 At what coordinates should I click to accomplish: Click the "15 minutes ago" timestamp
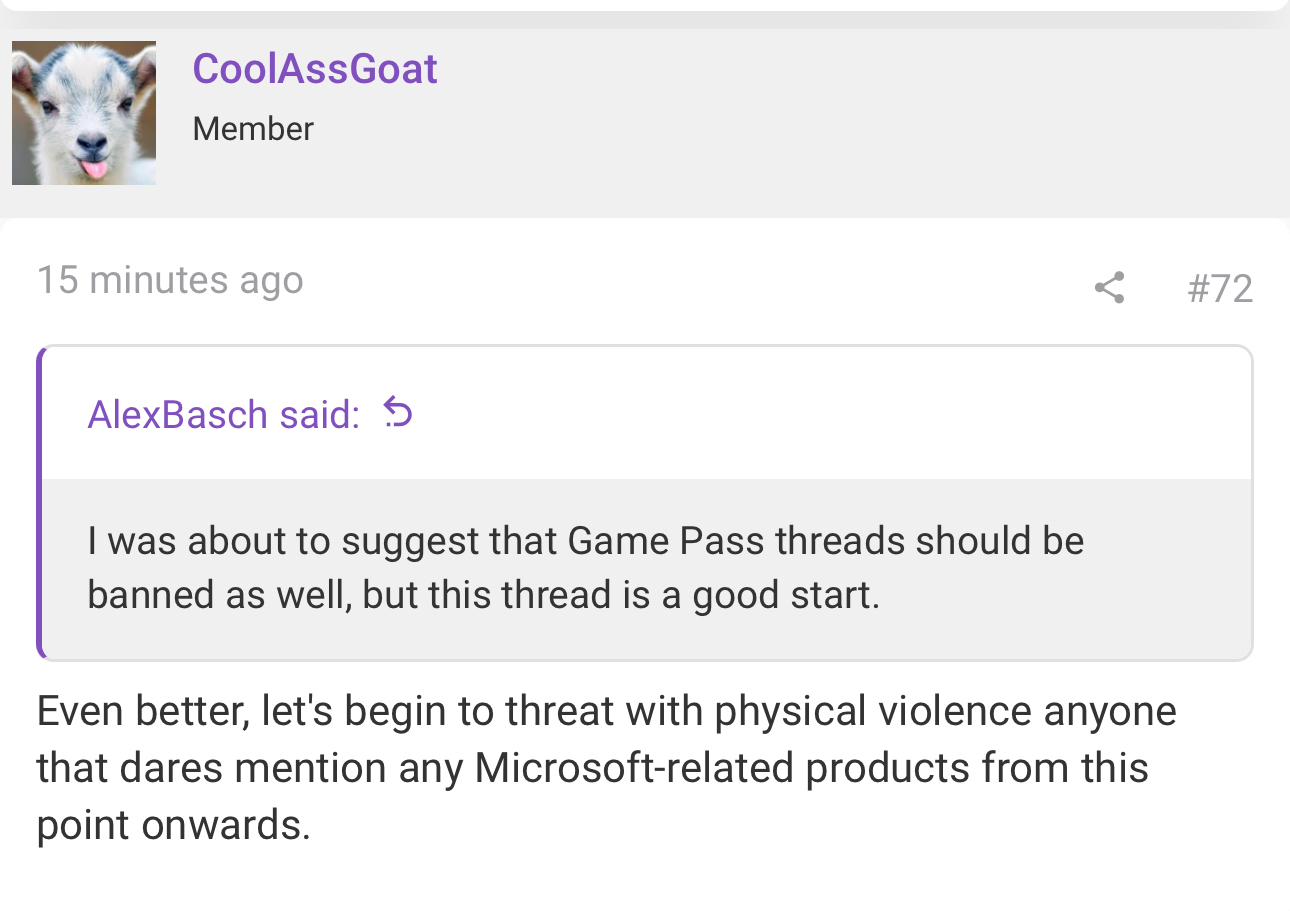tap(170, 280)
